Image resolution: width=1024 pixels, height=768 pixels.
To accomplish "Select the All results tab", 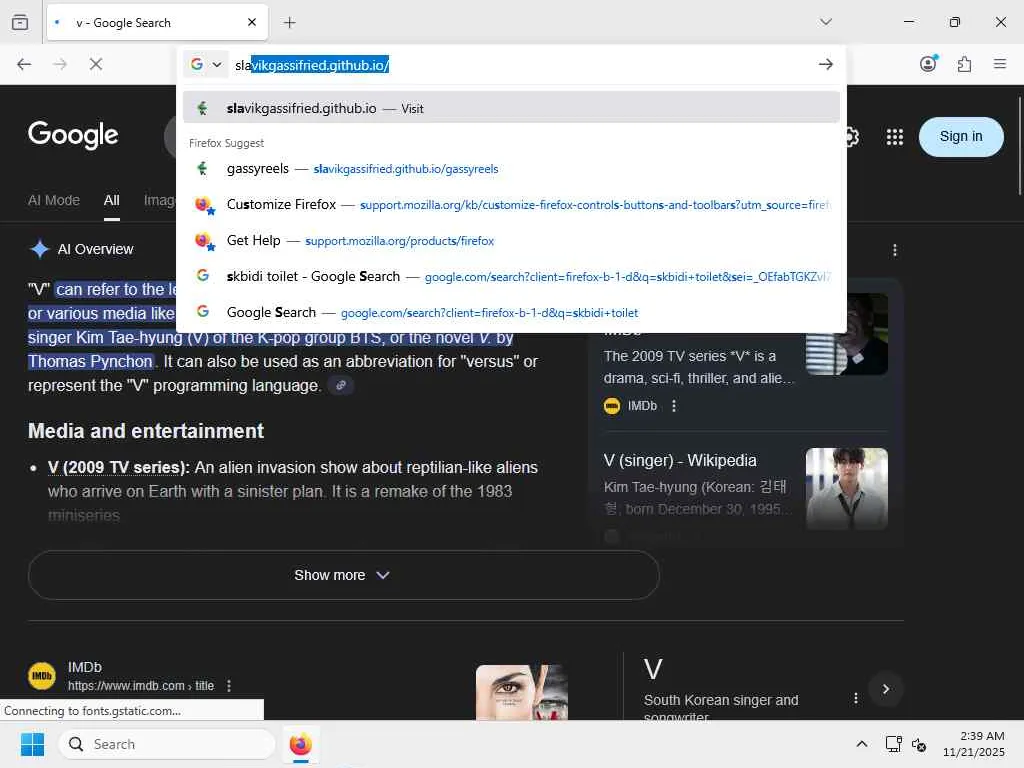I will (x=112, y=200).
